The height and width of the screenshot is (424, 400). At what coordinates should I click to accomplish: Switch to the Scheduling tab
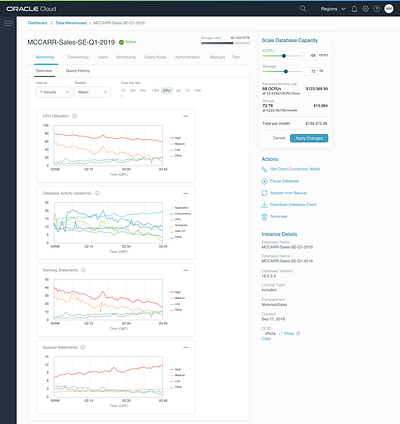pyautogui.click(x=126, y=57)
